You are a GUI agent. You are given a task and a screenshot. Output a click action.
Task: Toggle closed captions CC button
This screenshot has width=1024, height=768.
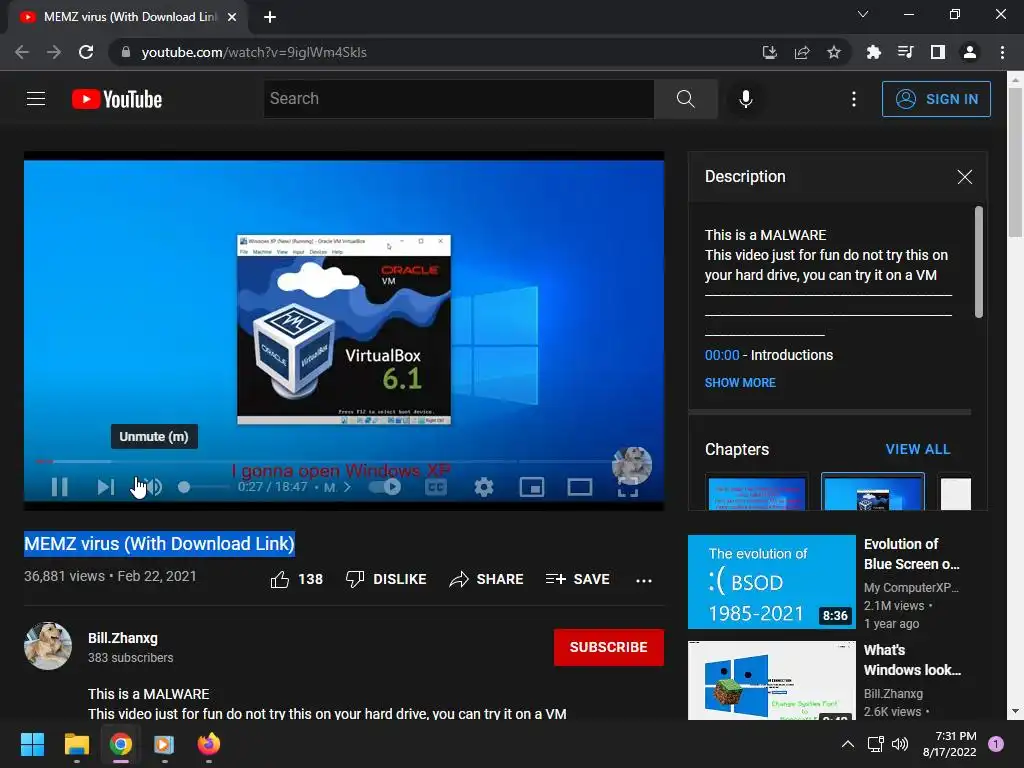click(x=436, y=487)
